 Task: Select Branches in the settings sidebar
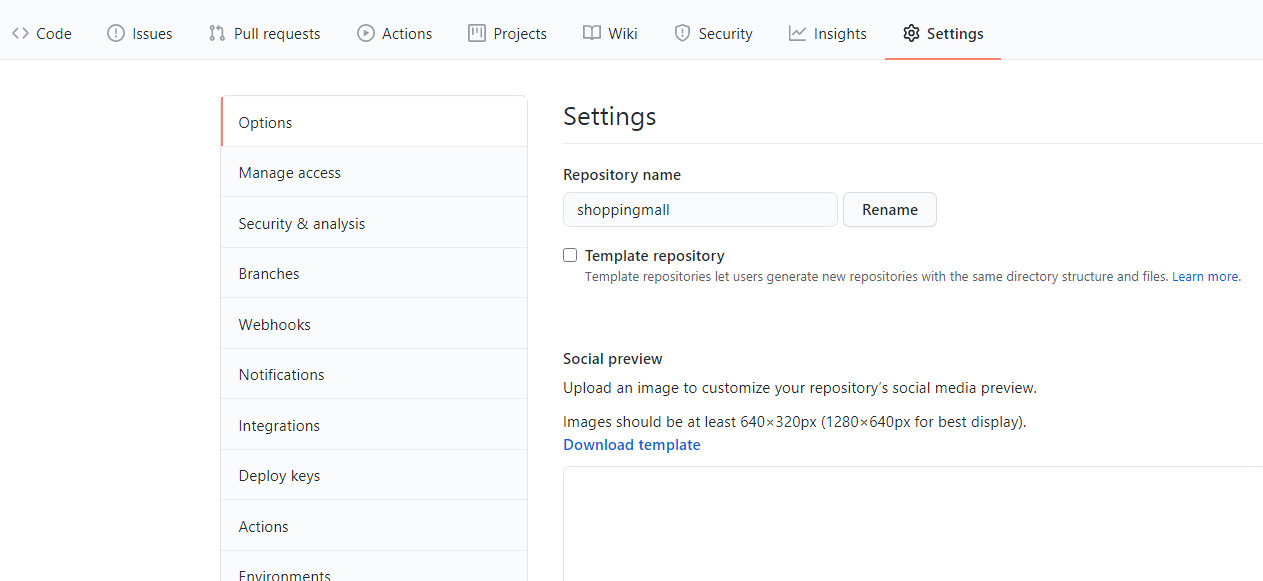click(269, 274)
